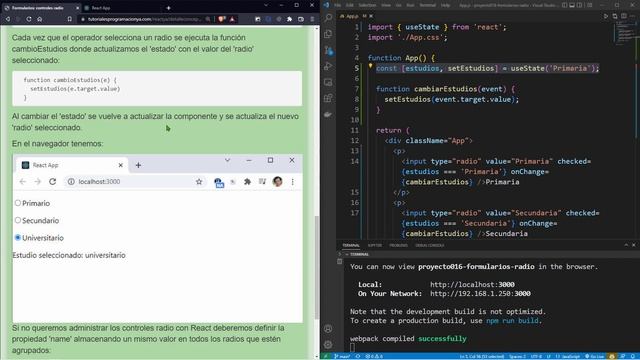Go to browser home page icon
This screenshot has width=640, height=360.
39,19
